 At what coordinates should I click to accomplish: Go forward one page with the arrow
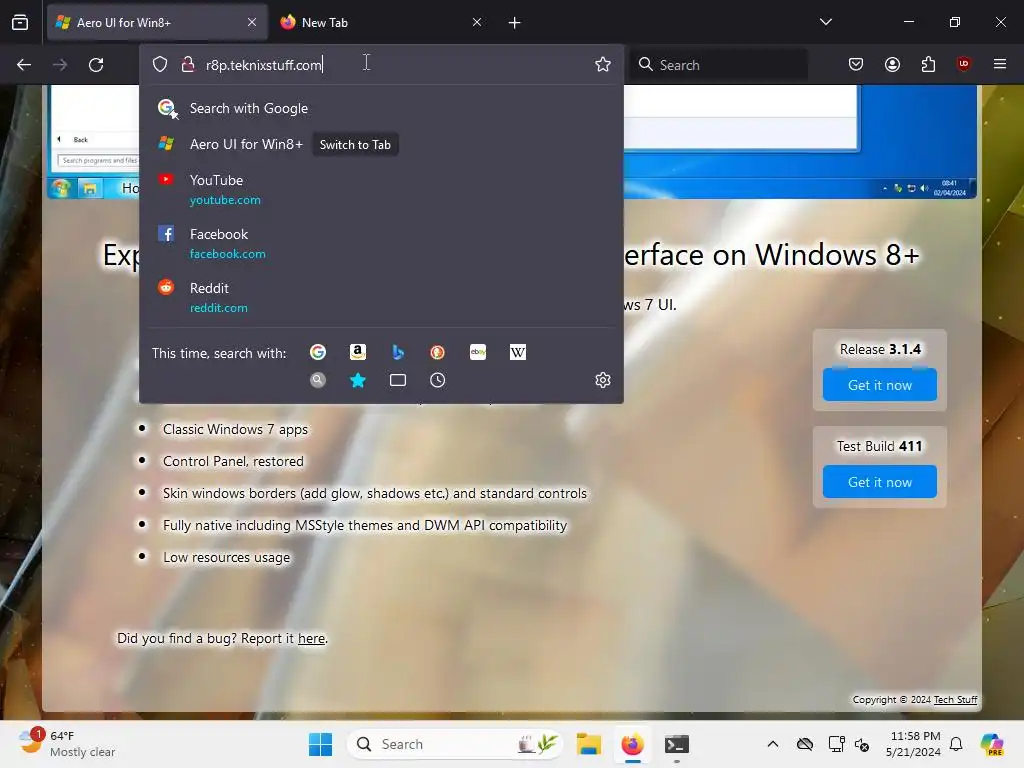click(60, 65)
